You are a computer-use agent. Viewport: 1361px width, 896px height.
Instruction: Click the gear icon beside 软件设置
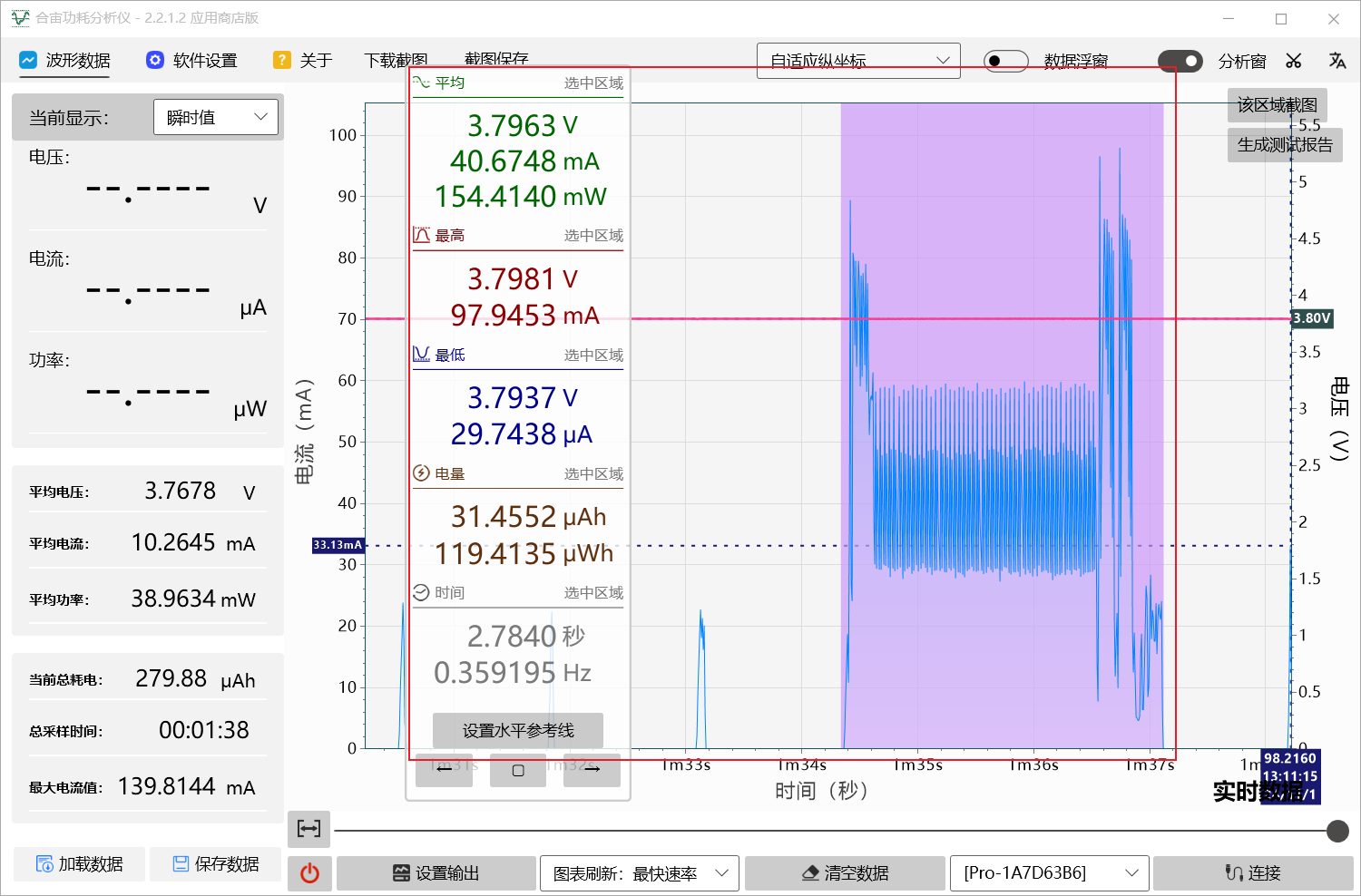pos(155,60)
